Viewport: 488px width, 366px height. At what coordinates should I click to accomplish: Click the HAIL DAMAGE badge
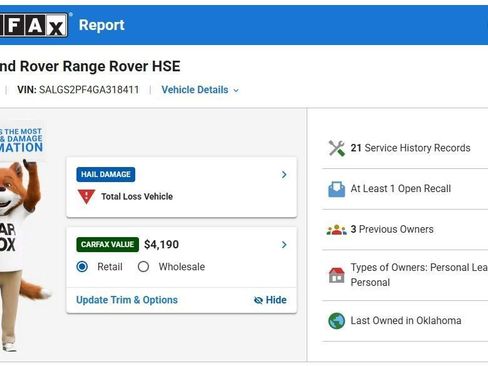(x=106, y=174)
